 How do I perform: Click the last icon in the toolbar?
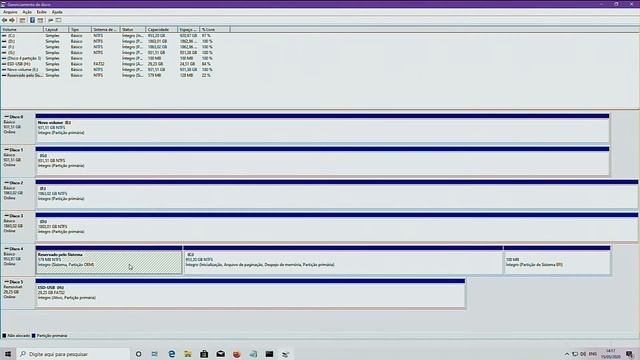pyautogui.click(x=59, y=20)
